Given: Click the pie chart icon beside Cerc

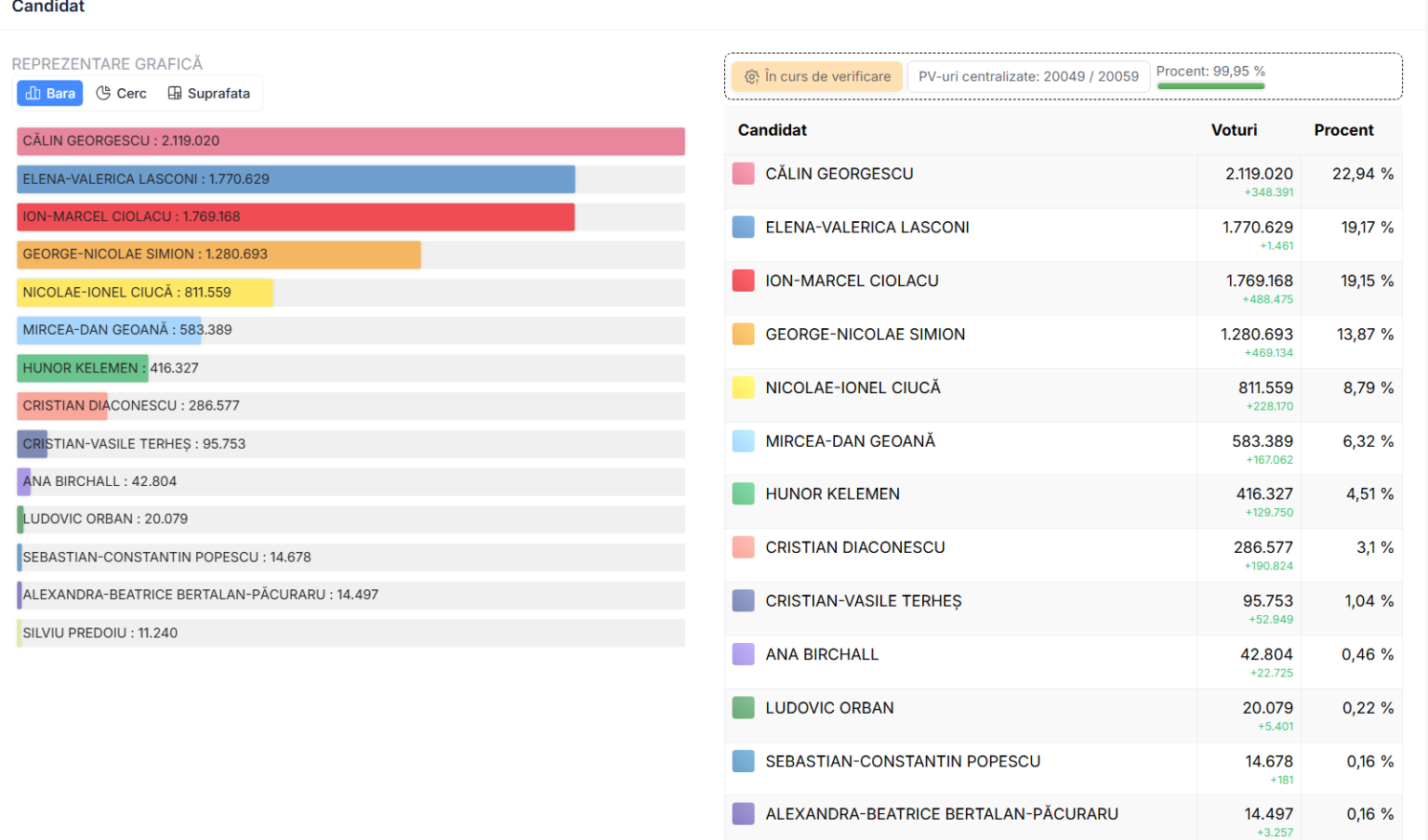Looking at the screenshot, I should pos(103,93).
